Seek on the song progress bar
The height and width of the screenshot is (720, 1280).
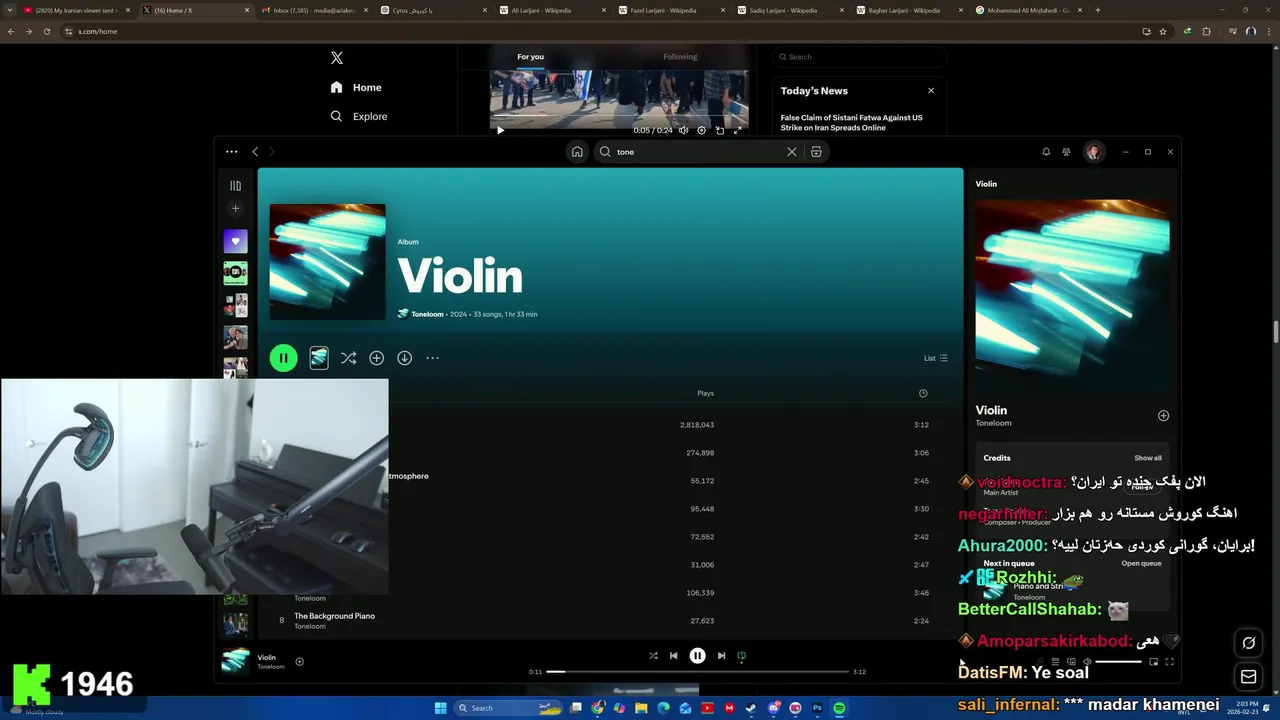[x=698, y=671]
